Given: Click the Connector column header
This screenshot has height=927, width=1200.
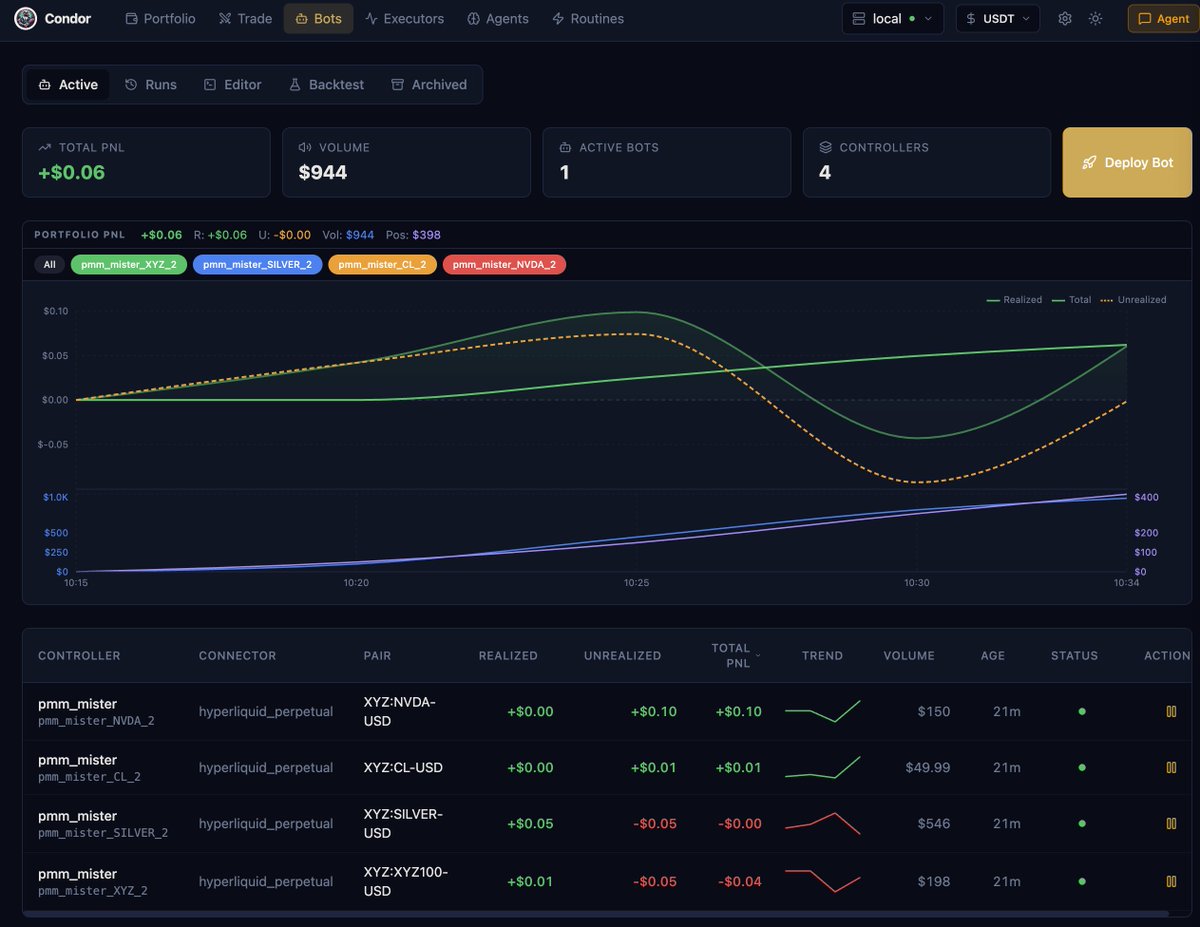Looking at the screenshot, I should click(237, 656).
